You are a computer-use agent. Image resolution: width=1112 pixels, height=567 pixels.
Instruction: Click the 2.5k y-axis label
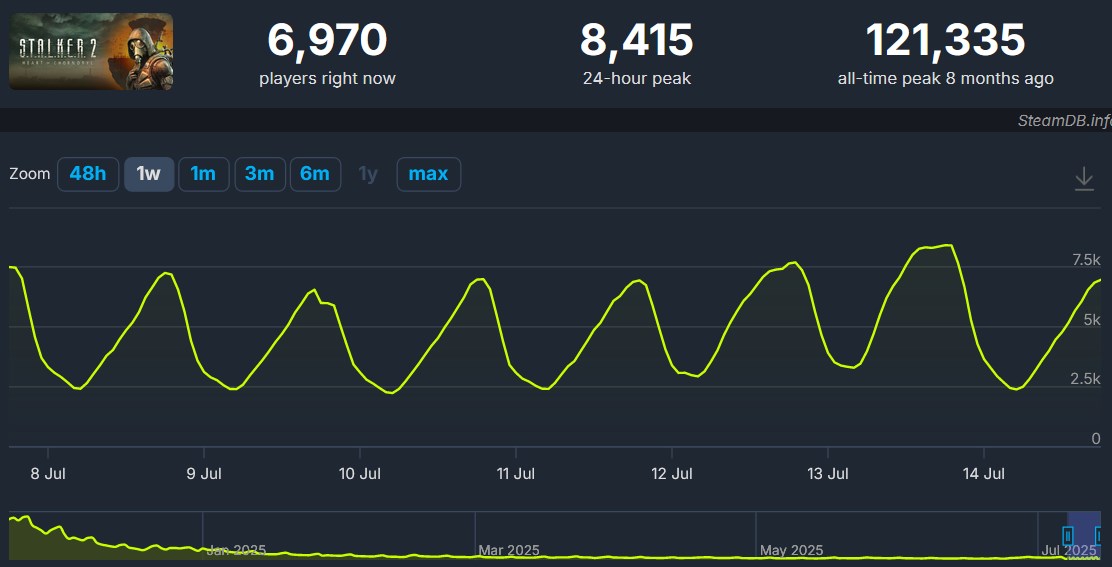pyautogui.click(x=1086, y=380)
